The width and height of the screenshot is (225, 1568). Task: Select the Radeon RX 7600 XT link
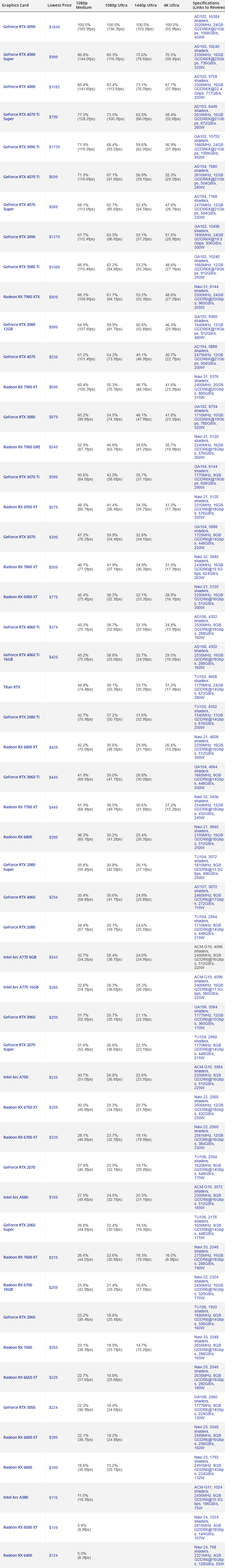click(x=20, y=1257)
